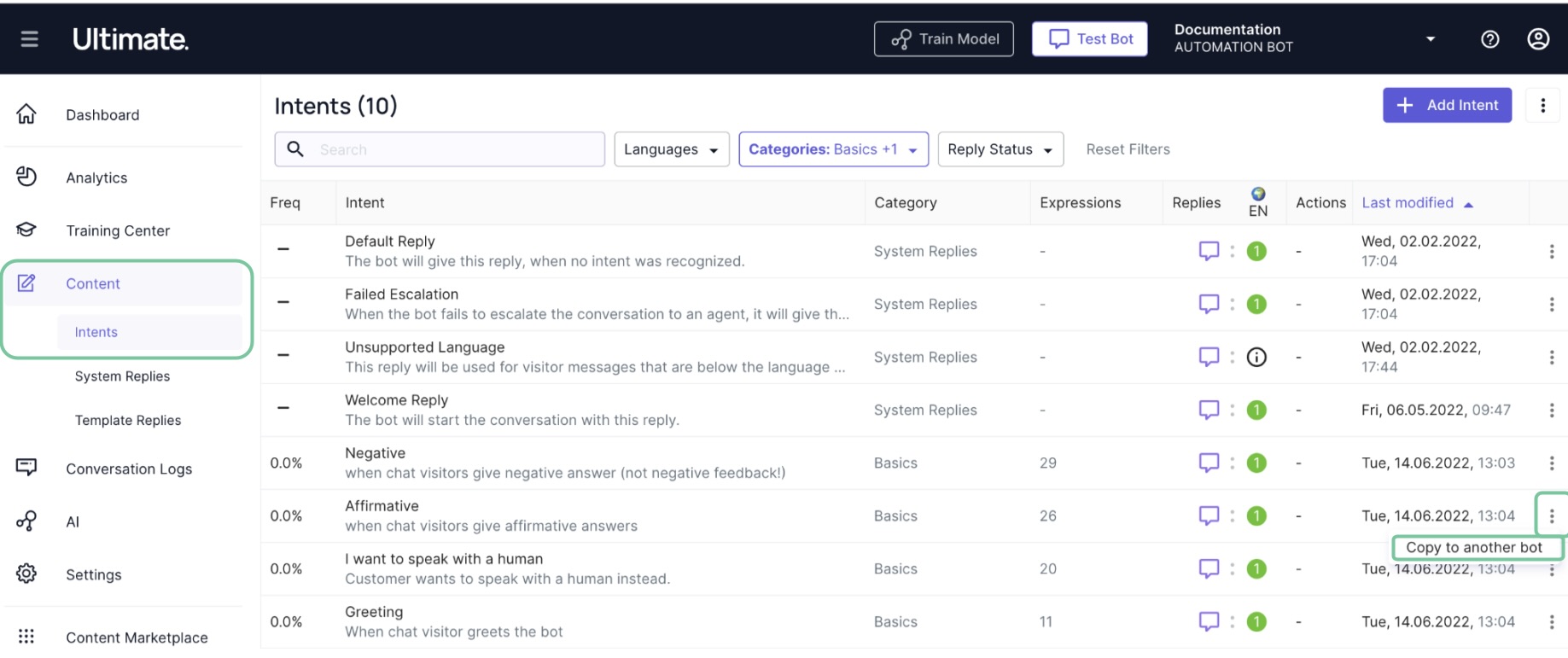Click the Content Marketplace grid icon
1568x658 pixels.
click(x=26, y=637)
